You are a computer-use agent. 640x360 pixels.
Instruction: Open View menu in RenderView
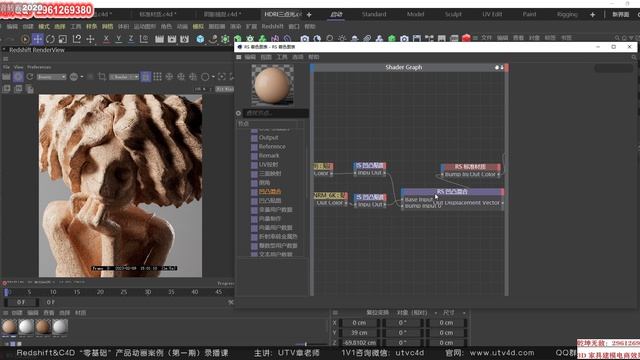(x=19, y=67)
